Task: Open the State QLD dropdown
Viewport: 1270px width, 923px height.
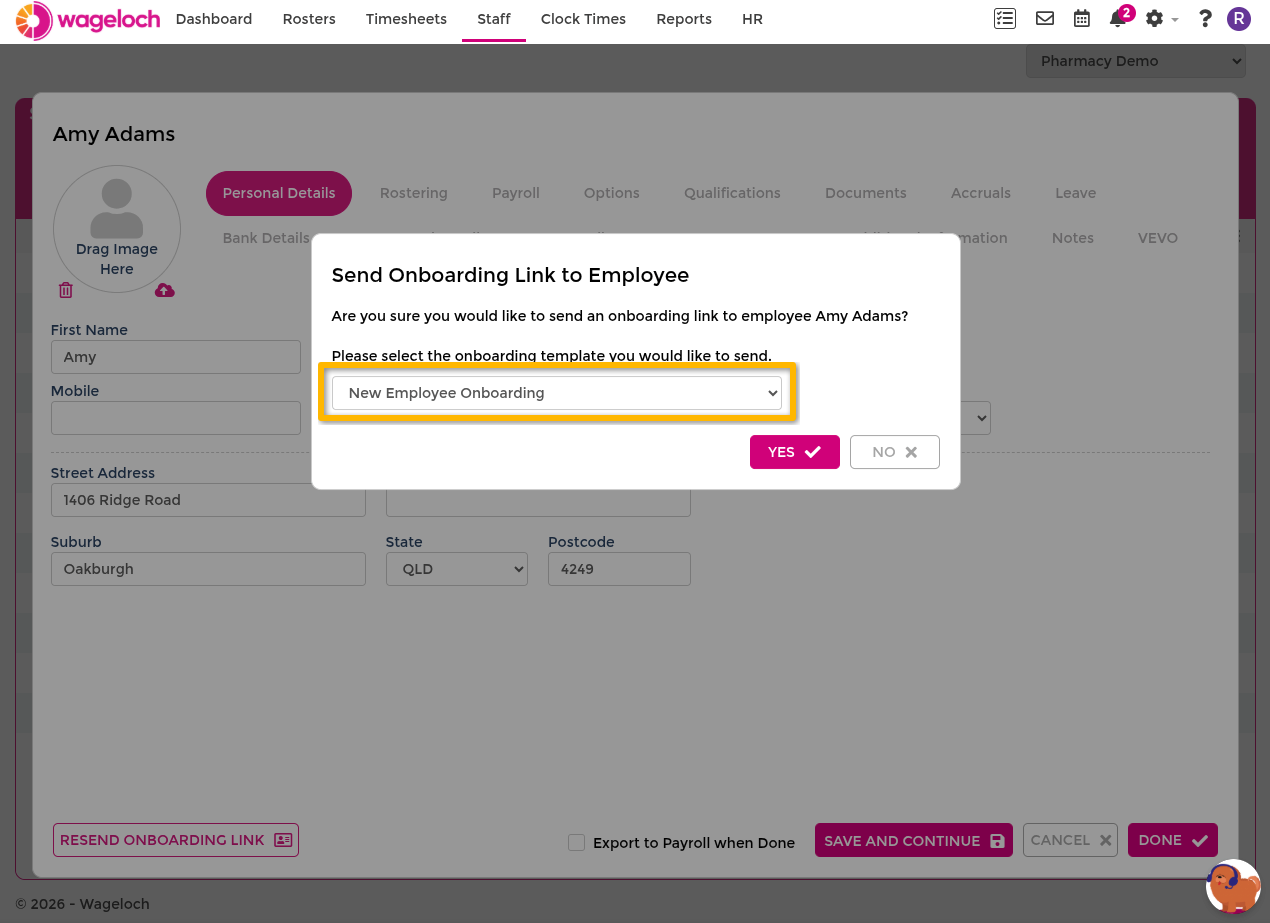Action: point(457,569)
